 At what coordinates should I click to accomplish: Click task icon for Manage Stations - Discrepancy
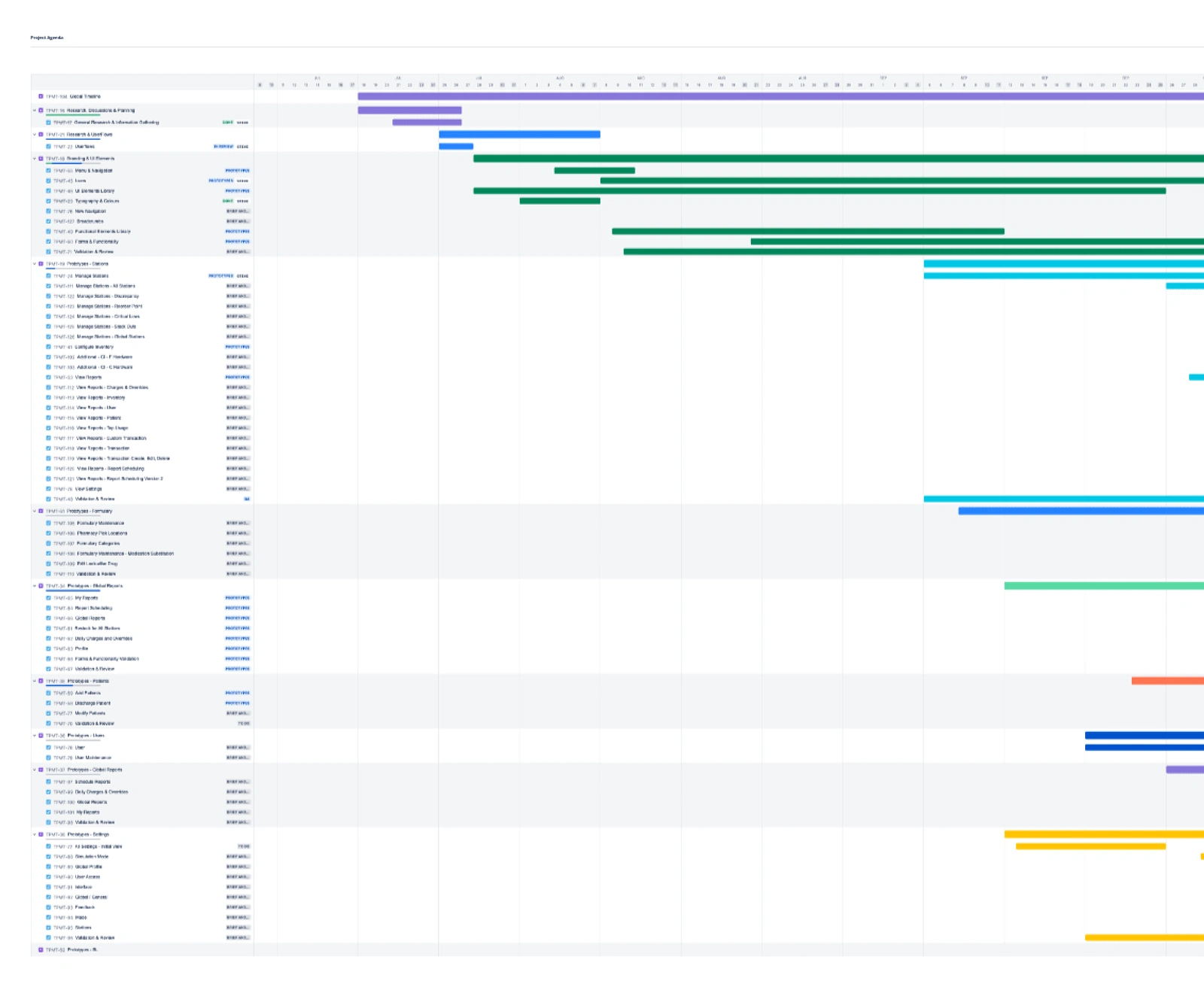pos(48,296)
